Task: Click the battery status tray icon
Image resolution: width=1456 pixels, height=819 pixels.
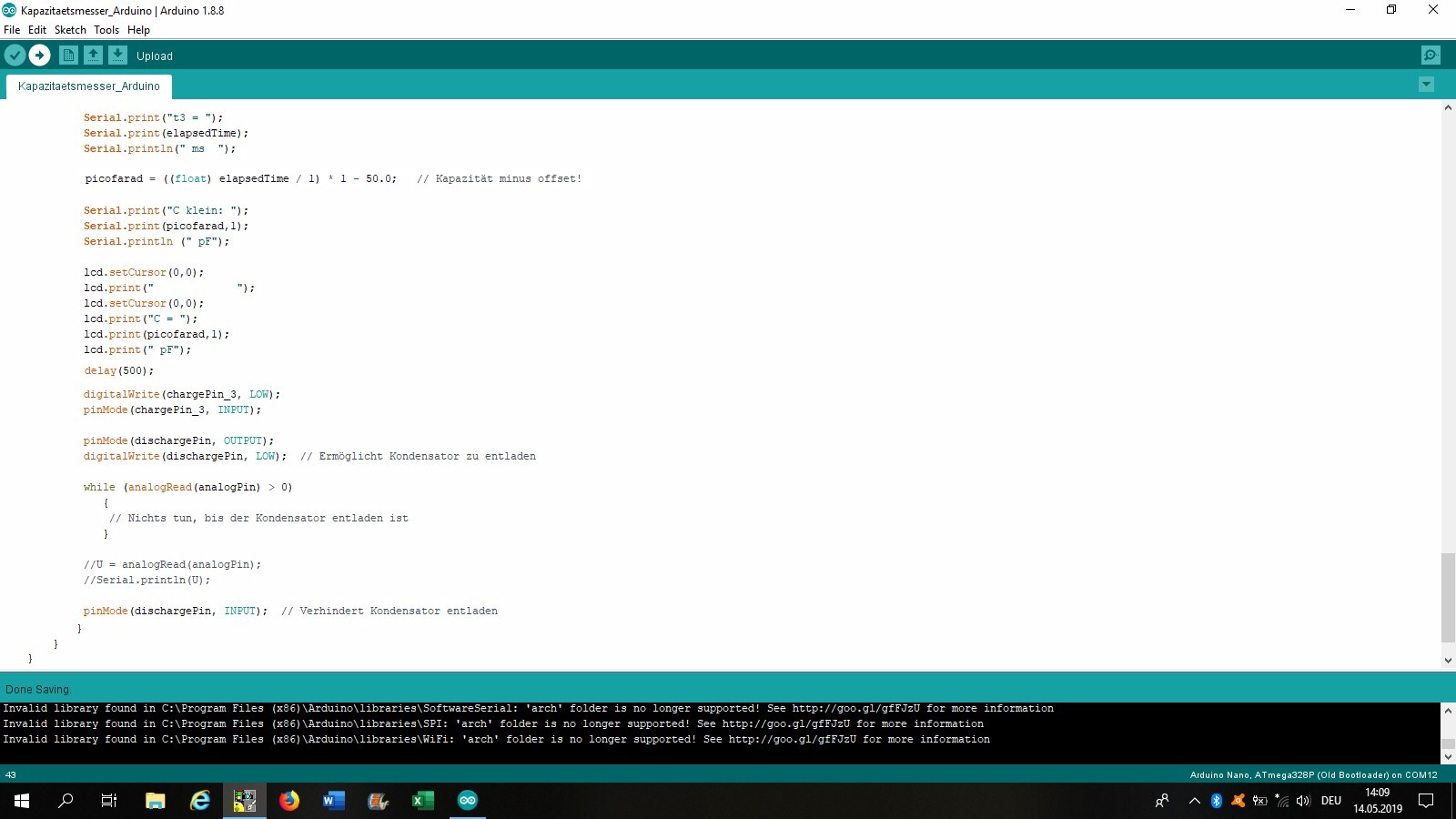Action: (x=1259, y=801)
